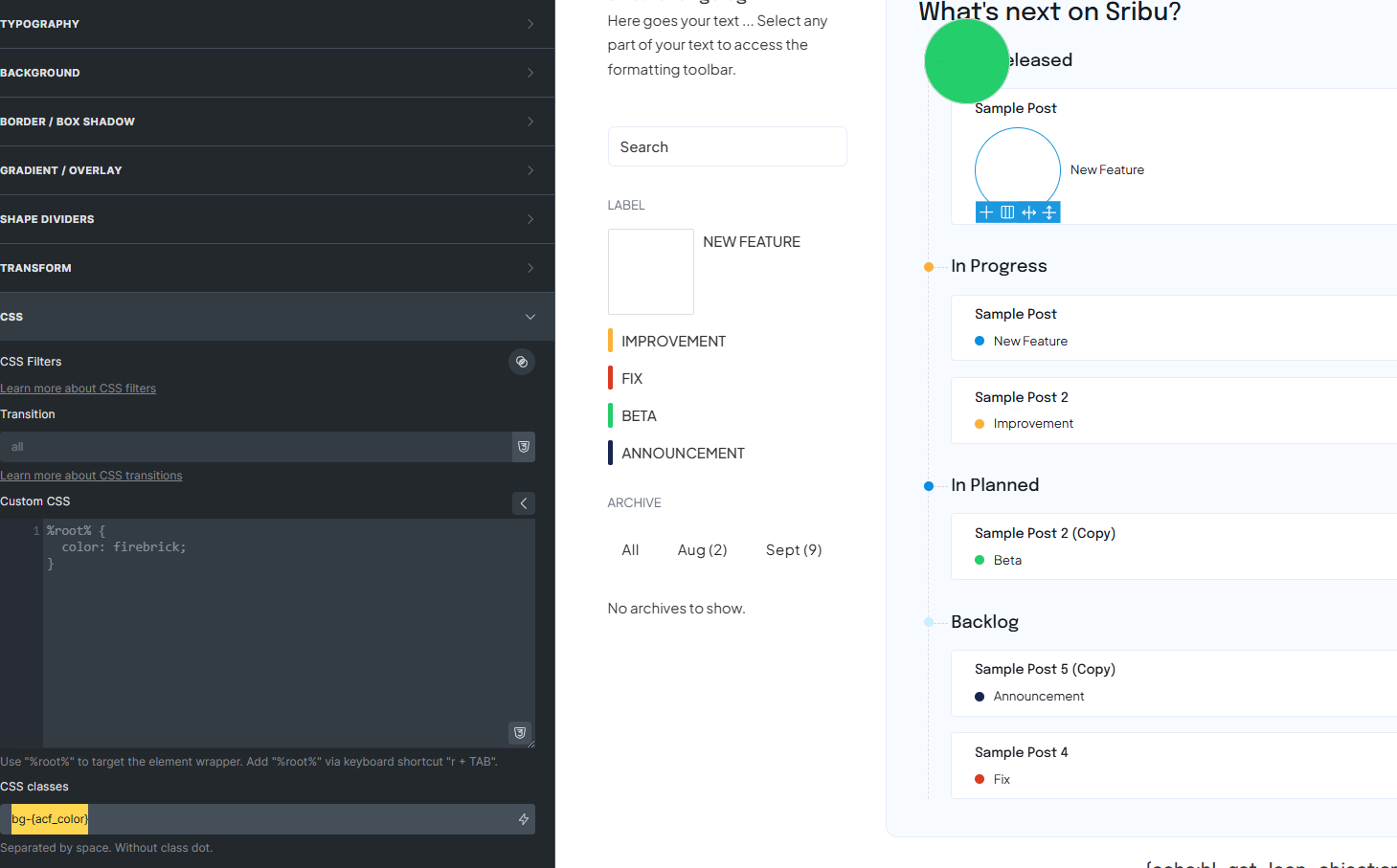The image size is (1397, 868).
Task: Open dynamic data lightning bolt for CSS classes
Action: 524,819
